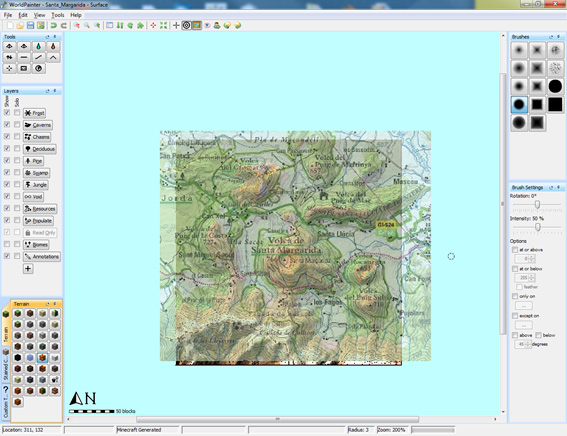This screenshot has height=436, width=567.
Task: Select the large solid black square brush
Action: click(x=555, y=104)
